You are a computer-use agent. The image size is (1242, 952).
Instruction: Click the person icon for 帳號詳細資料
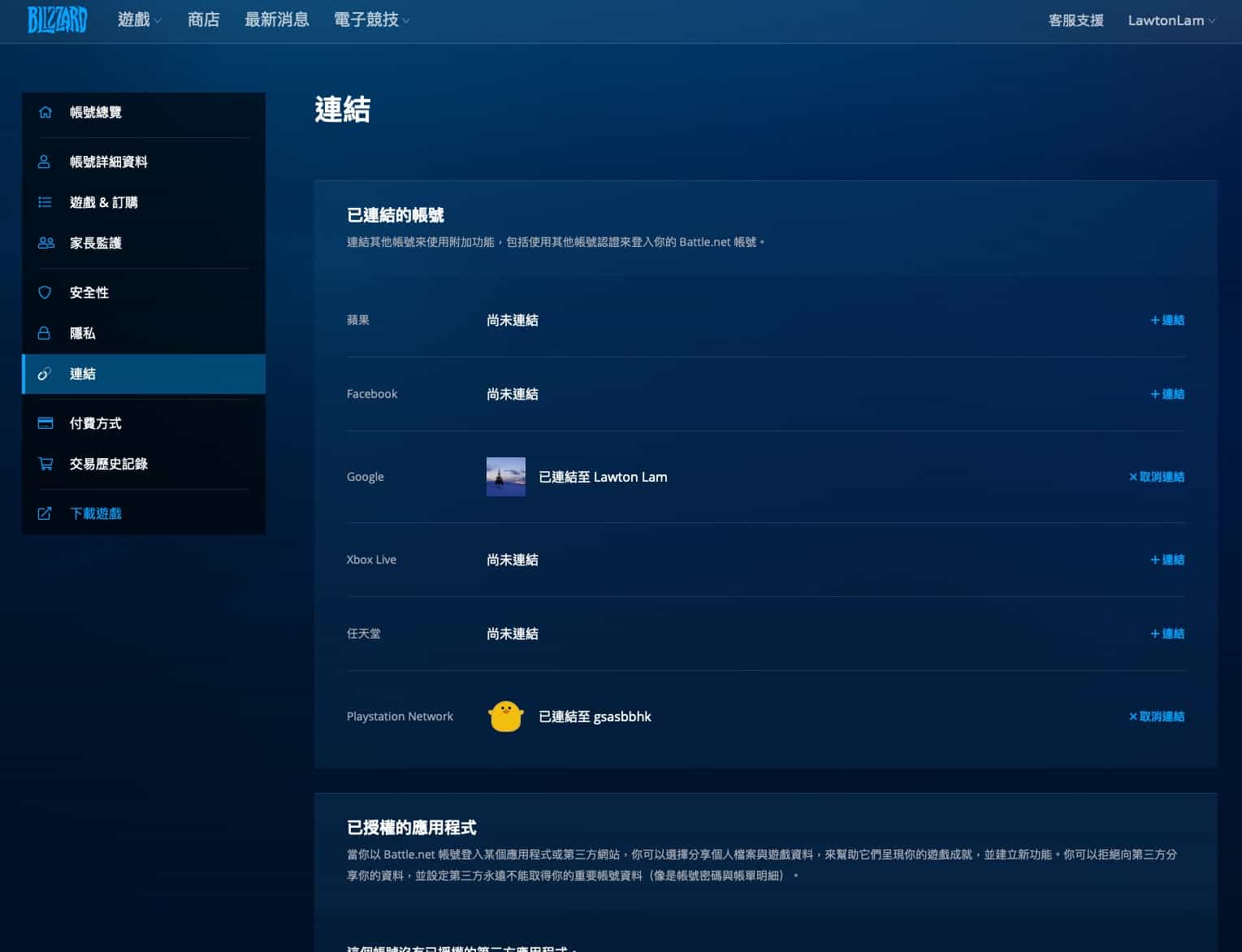[x=45, y=162]
